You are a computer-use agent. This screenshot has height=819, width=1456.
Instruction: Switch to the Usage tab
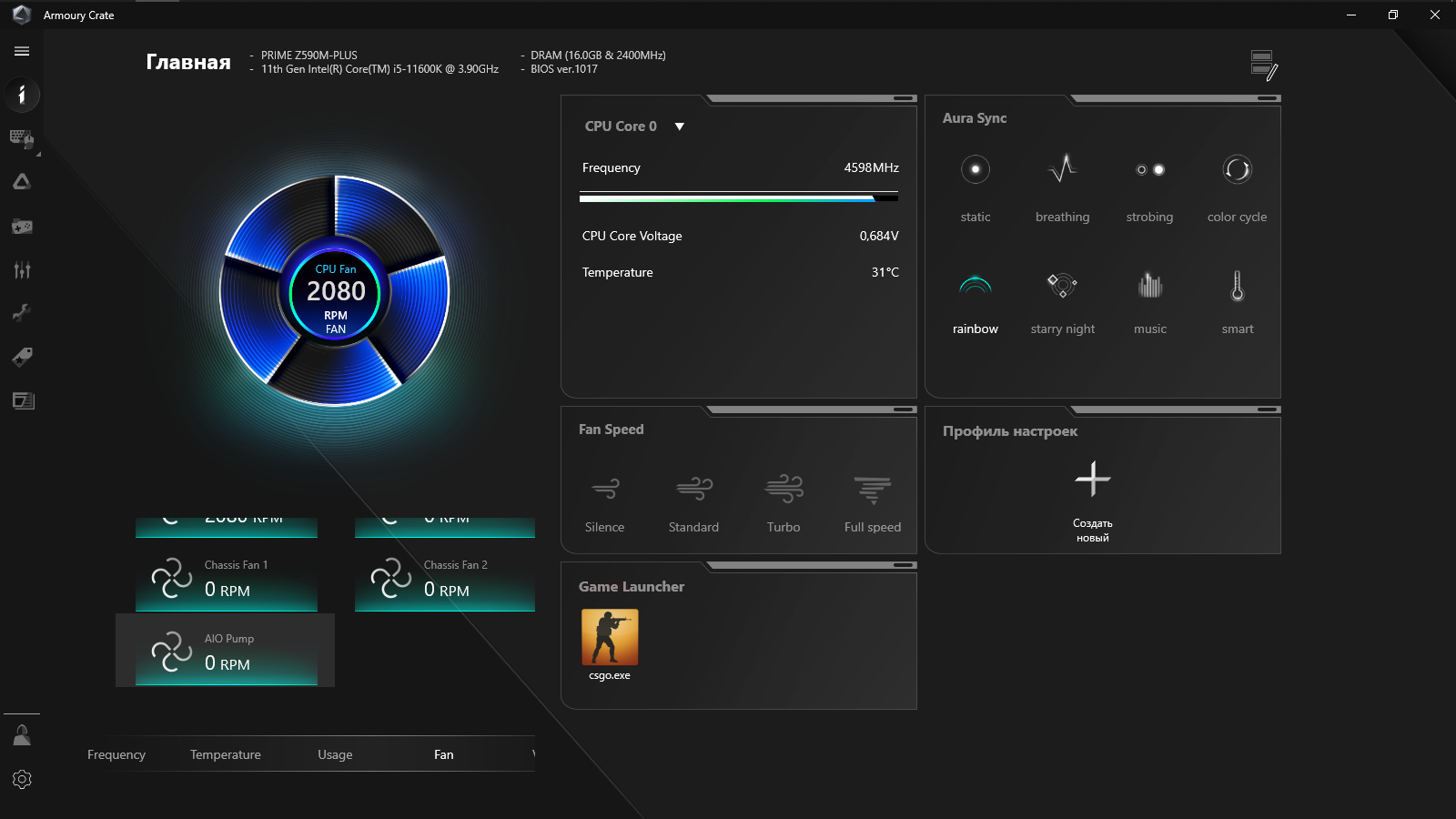point(335,754)
